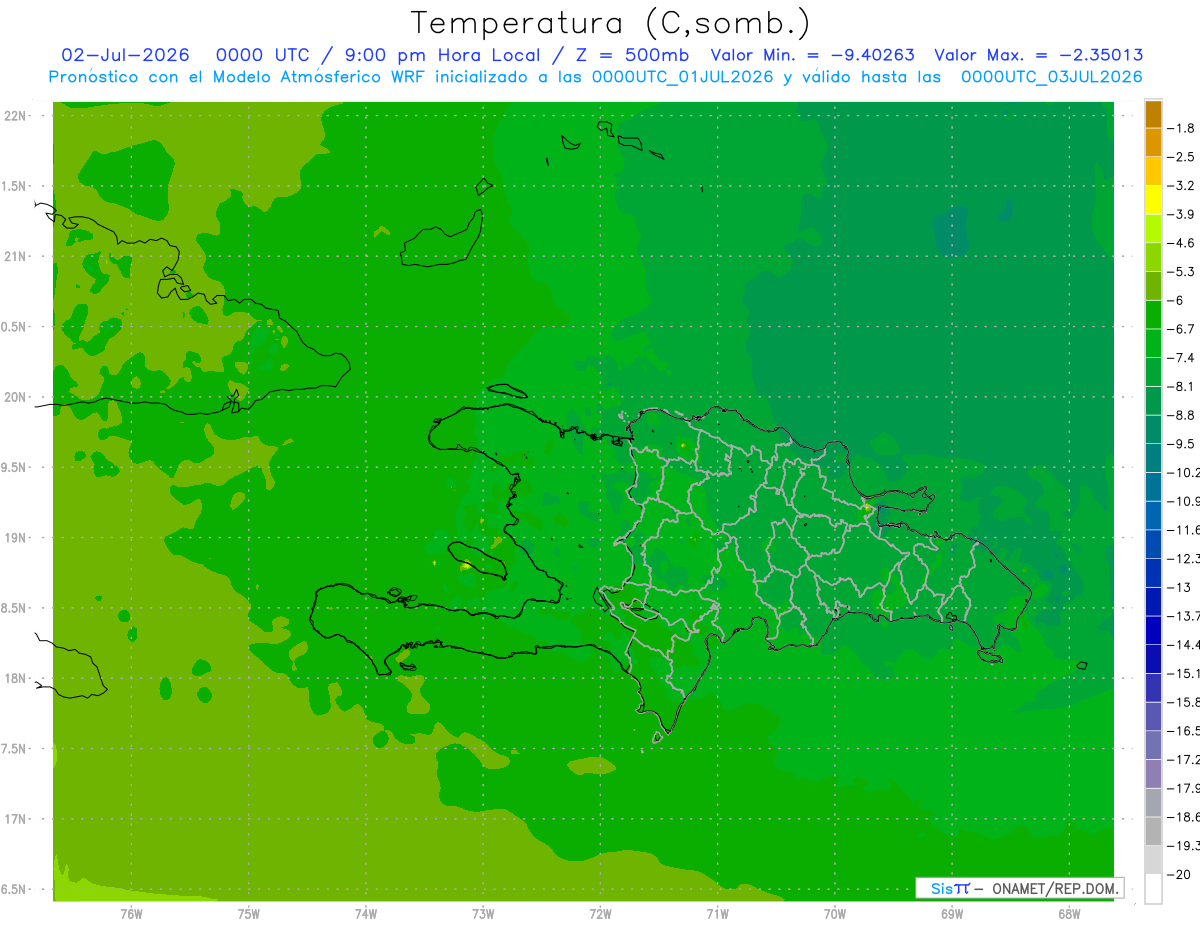The height and width of the screenshot is (927, 1200).
Task: Click the '-6.7' colorbar value
Action: point(1183,329)
